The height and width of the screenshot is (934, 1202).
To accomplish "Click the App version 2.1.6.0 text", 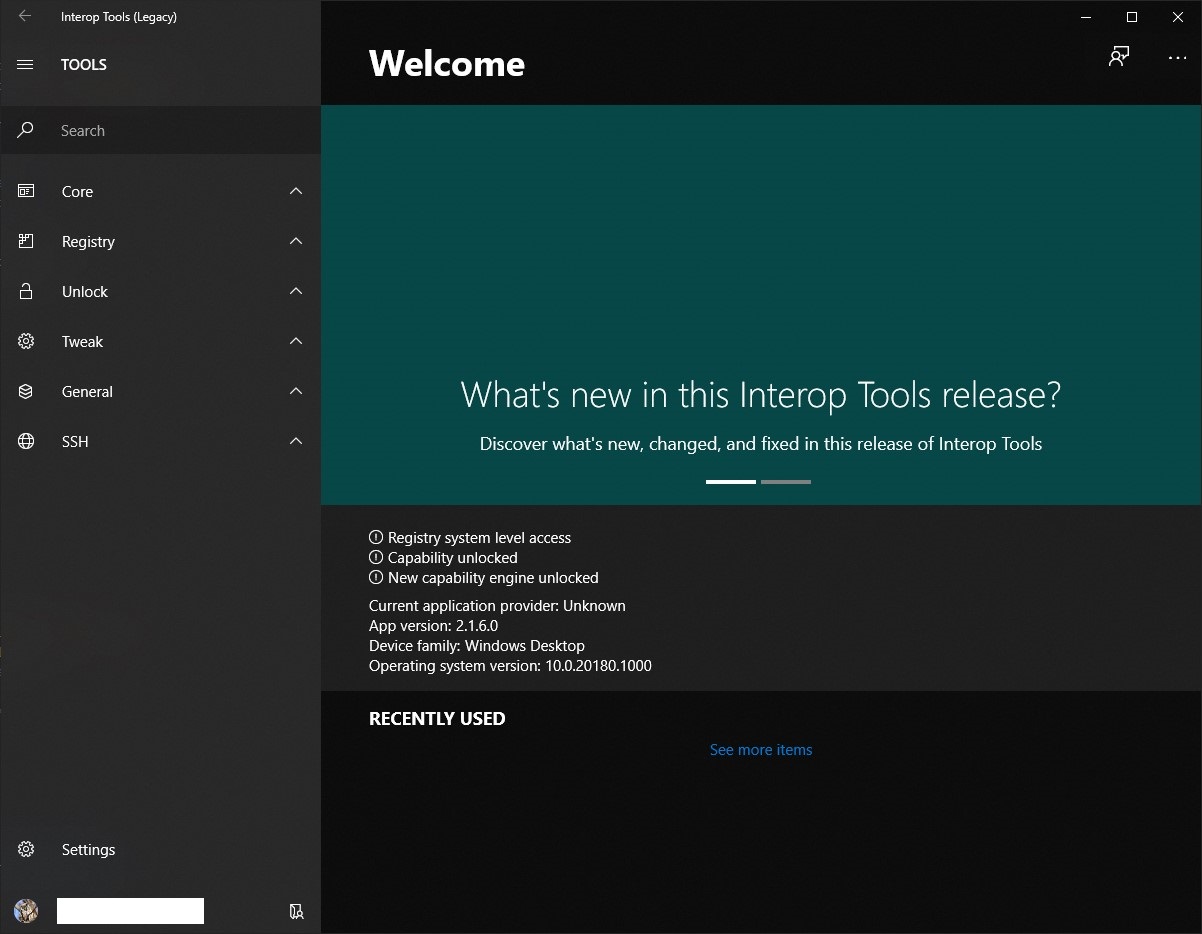I will click(433, 626).
